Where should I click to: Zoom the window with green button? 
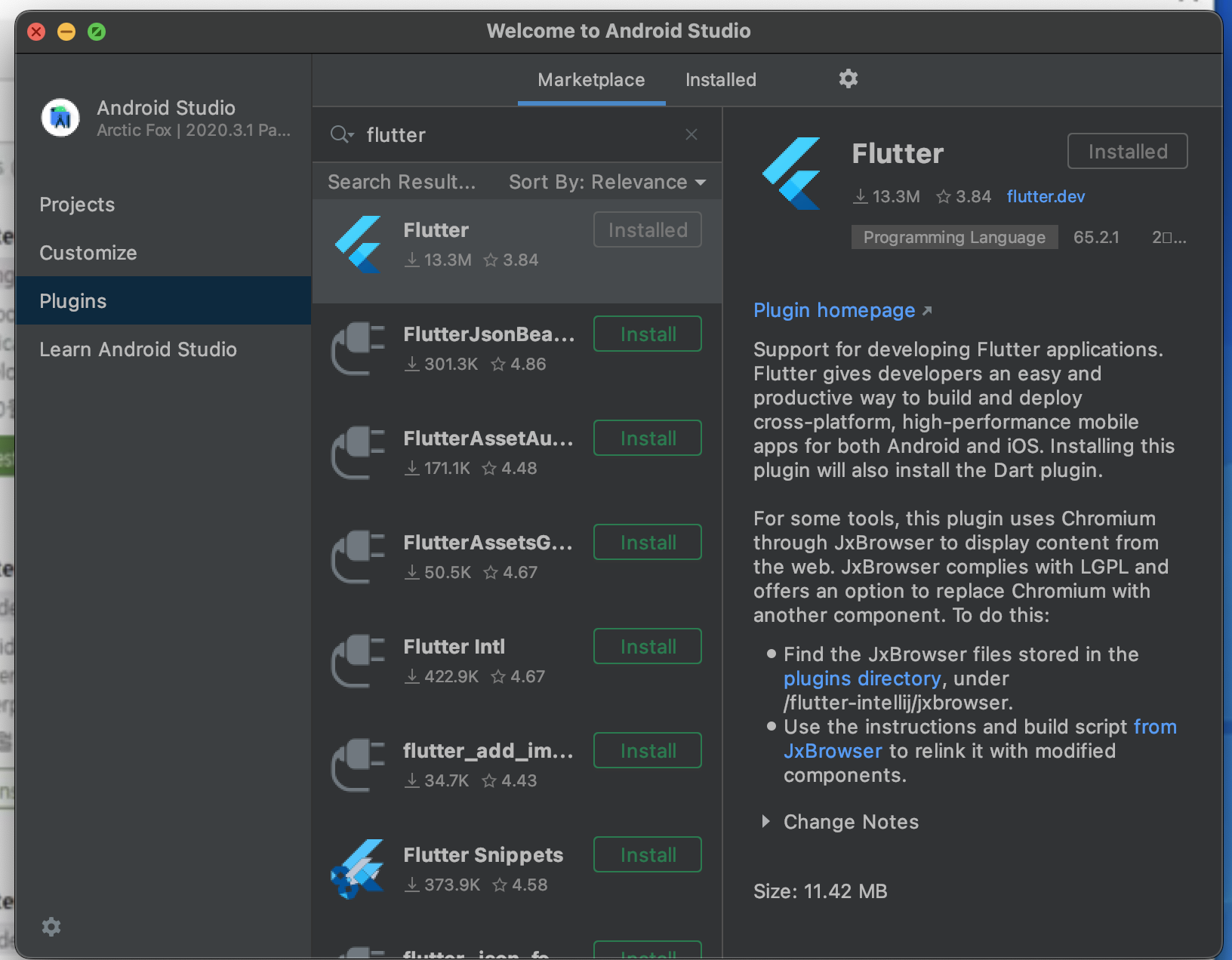coord(97,32)
